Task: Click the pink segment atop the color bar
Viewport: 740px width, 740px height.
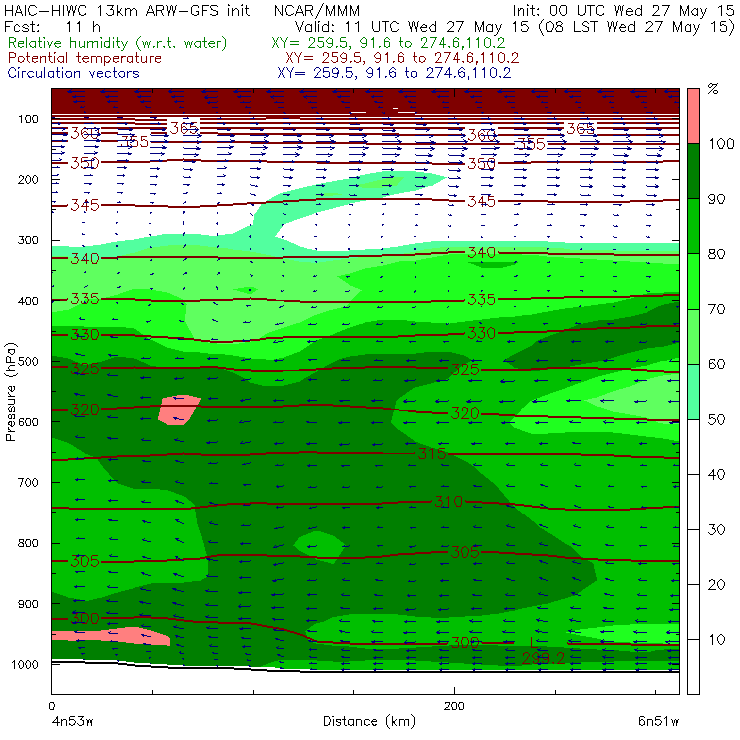Action: tap(693, 116)
